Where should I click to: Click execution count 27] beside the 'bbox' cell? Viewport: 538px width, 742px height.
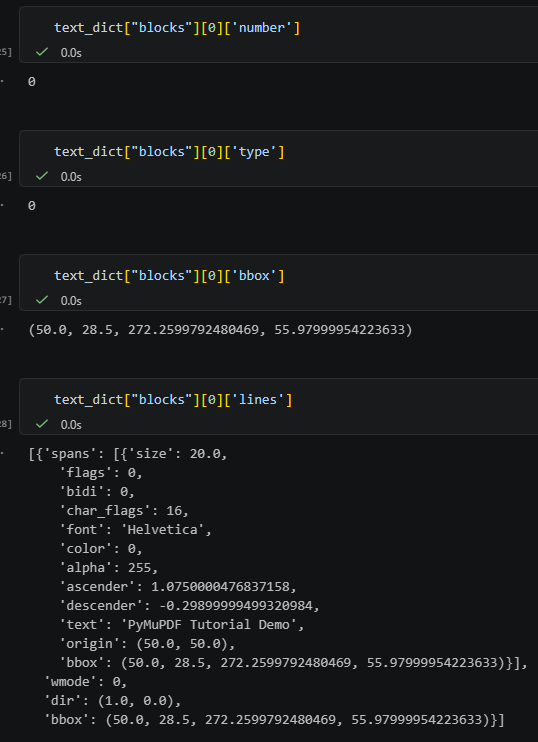(6, 300)
